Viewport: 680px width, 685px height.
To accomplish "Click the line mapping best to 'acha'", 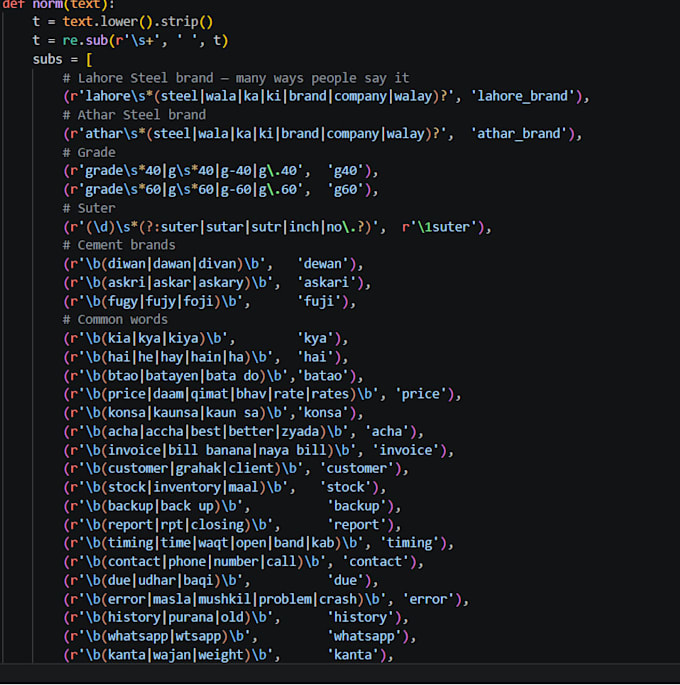I will tap(243, 432).
